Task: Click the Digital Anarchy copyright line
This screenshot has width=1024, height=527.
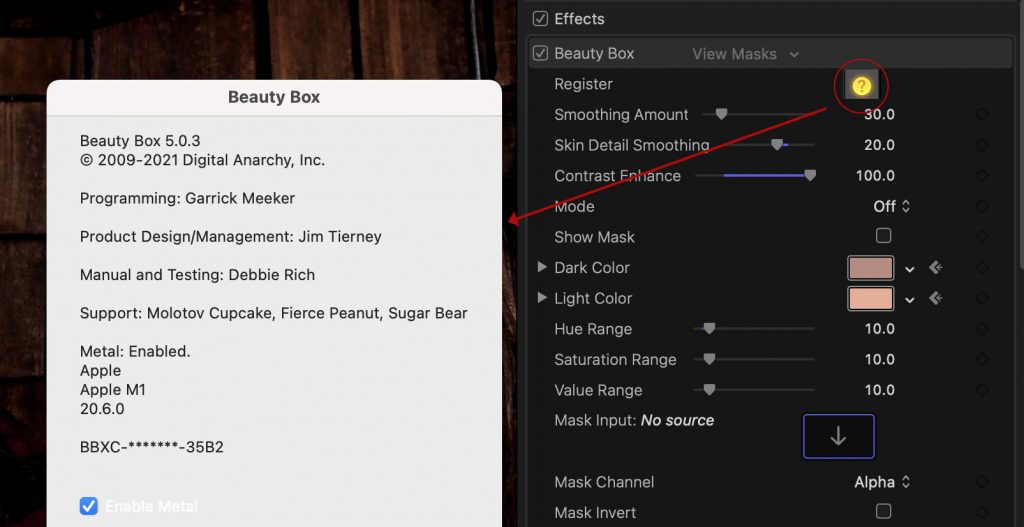Action: (202, 160)
